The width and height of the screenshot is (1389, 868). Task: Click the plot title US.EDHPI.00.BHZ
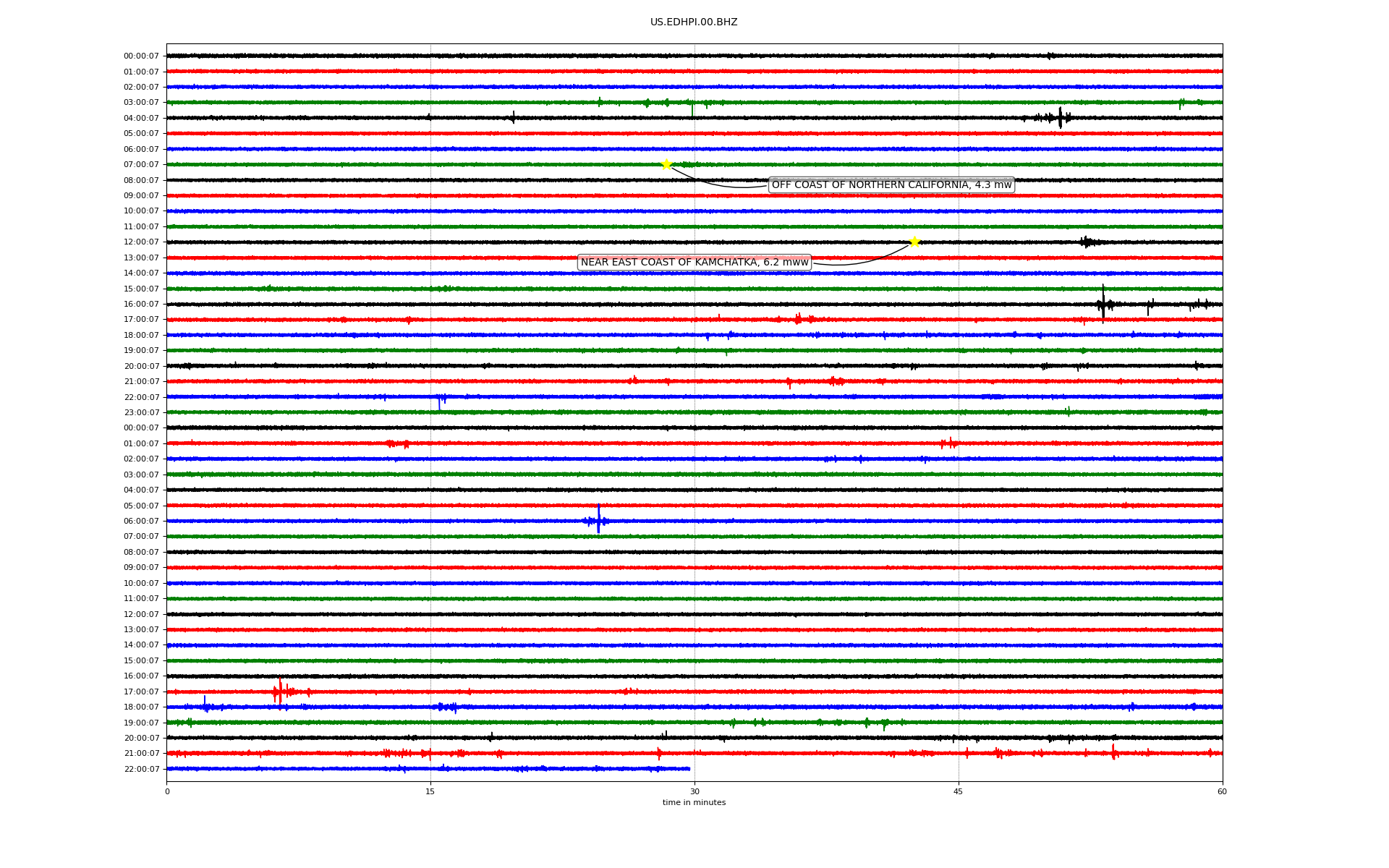(x=694, y=22)
